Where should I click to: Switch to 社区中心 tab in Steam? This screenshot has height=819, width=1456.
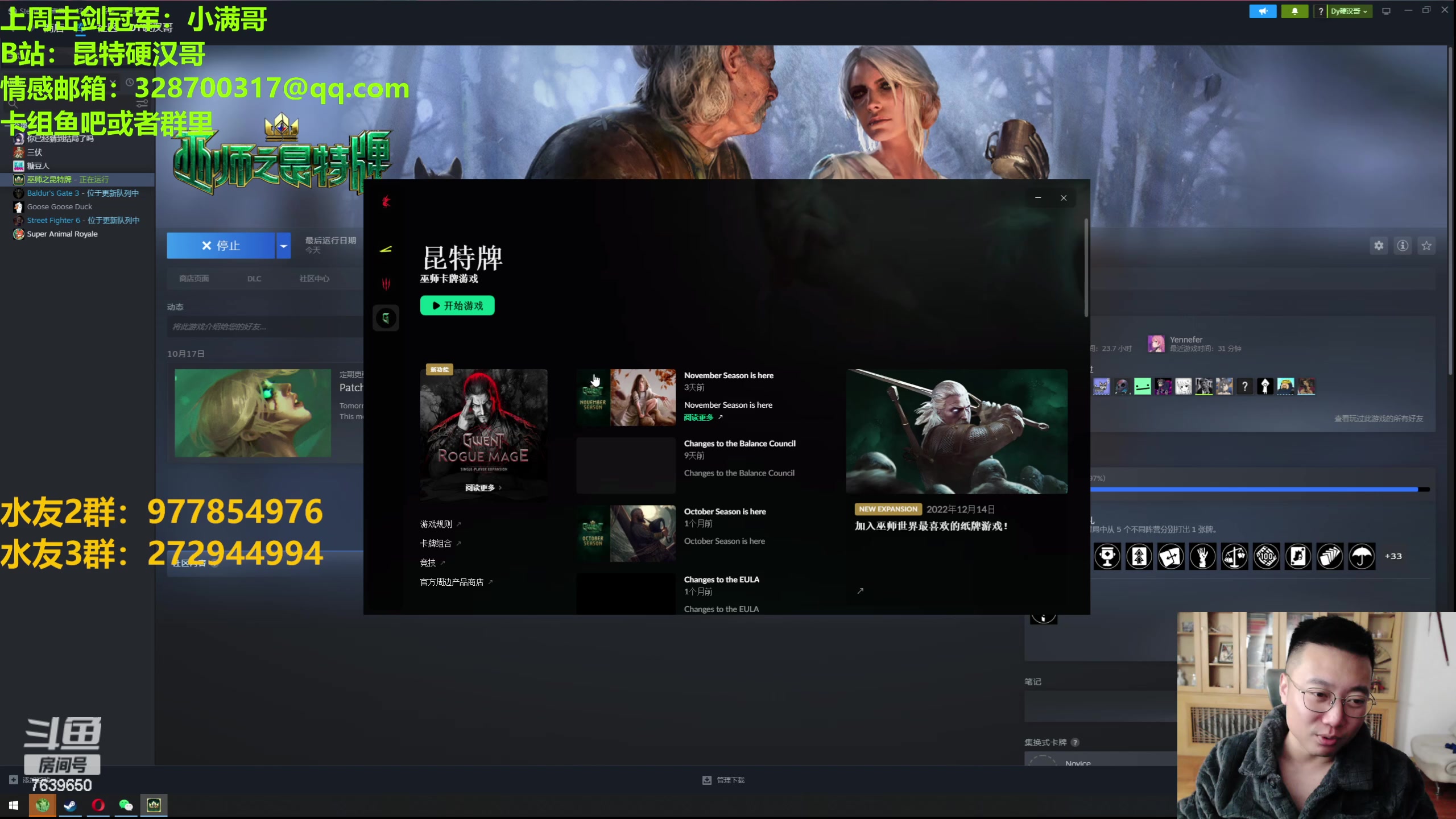(x=315, y=279)
